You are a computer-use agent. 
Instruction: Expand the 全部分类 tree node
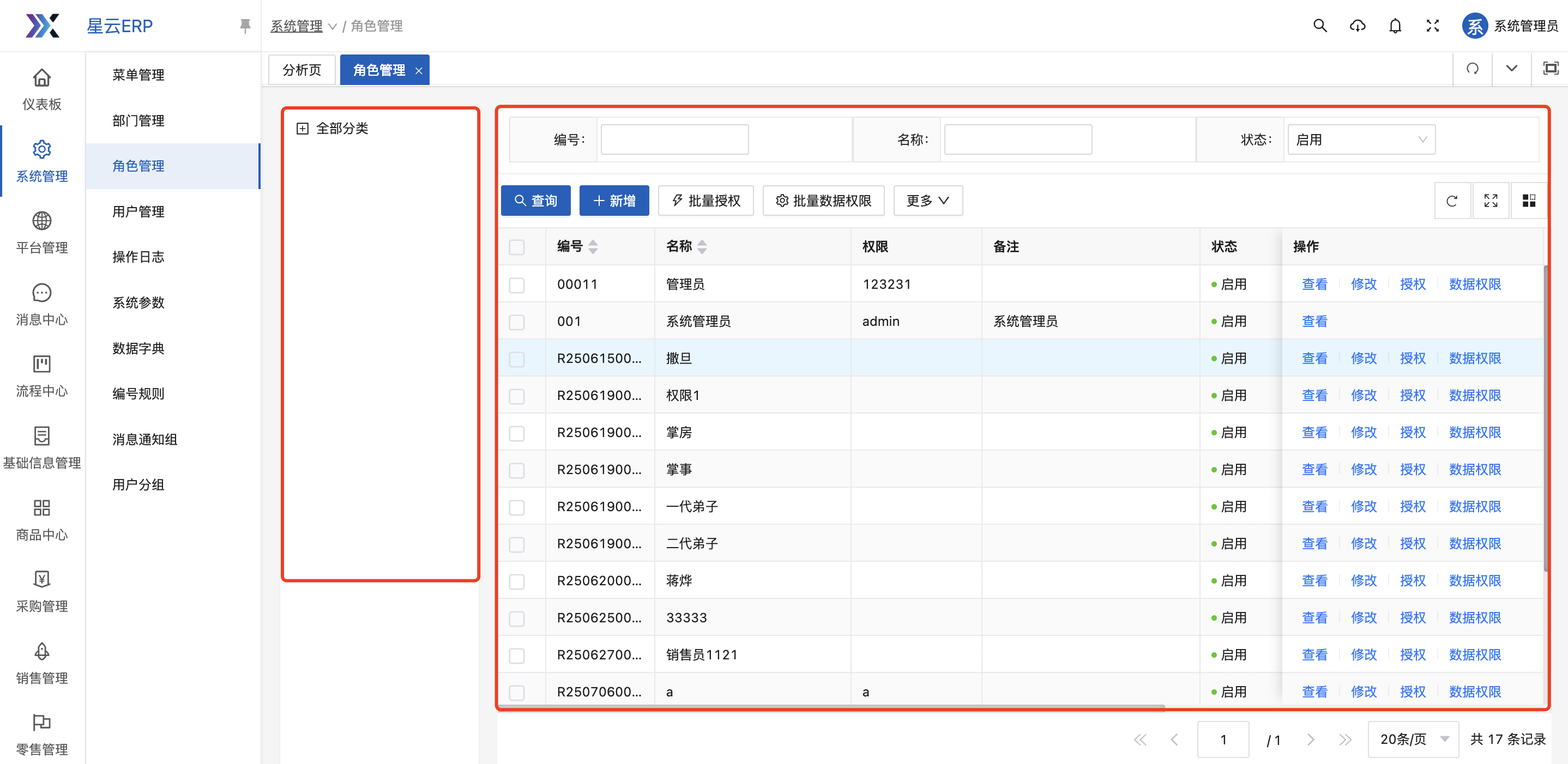point(302,129)
